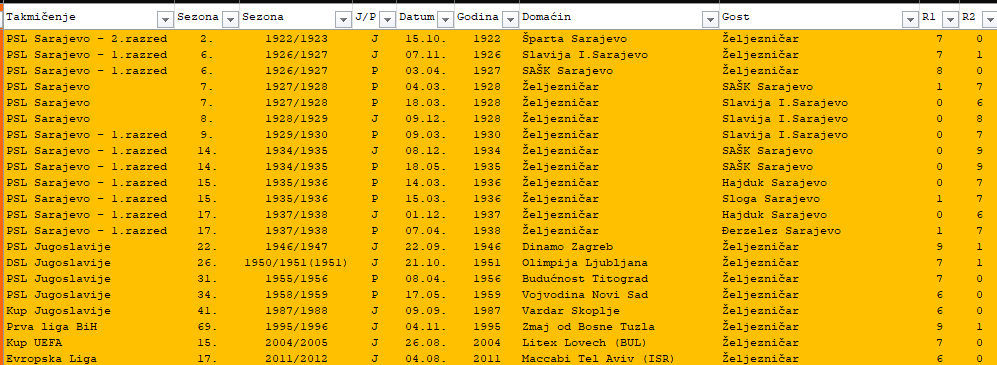997x365 pixels.
Task: Select the 'Kup UEFA' cell
Action: click(x=88, y=343)
